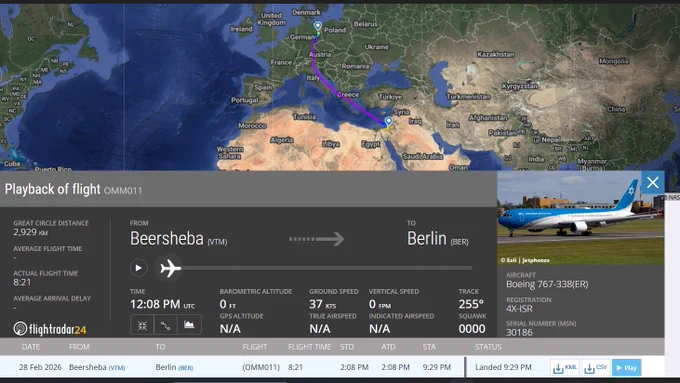This screenshot has width=680, height=383.
Task: Open the Berlin (BER) link in the flight row
Action: coord(174,367)
